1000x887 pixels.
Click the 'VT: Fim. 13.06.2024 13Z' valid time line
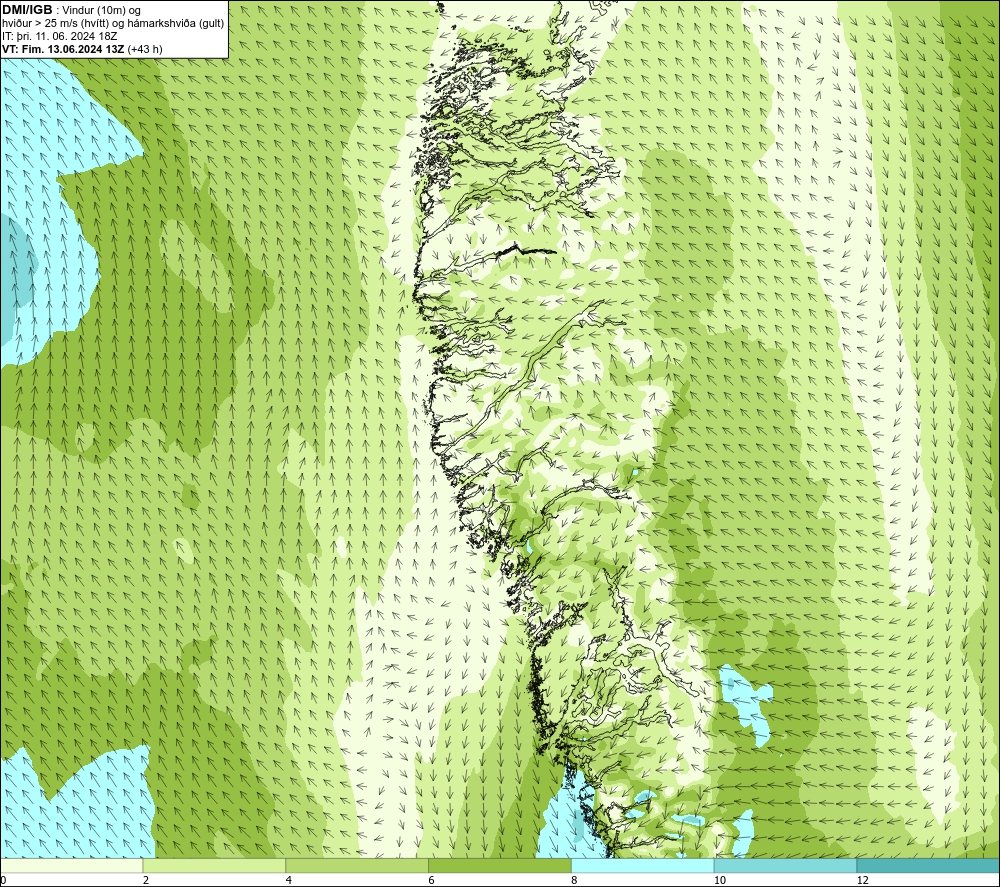[x=82, y=48]
